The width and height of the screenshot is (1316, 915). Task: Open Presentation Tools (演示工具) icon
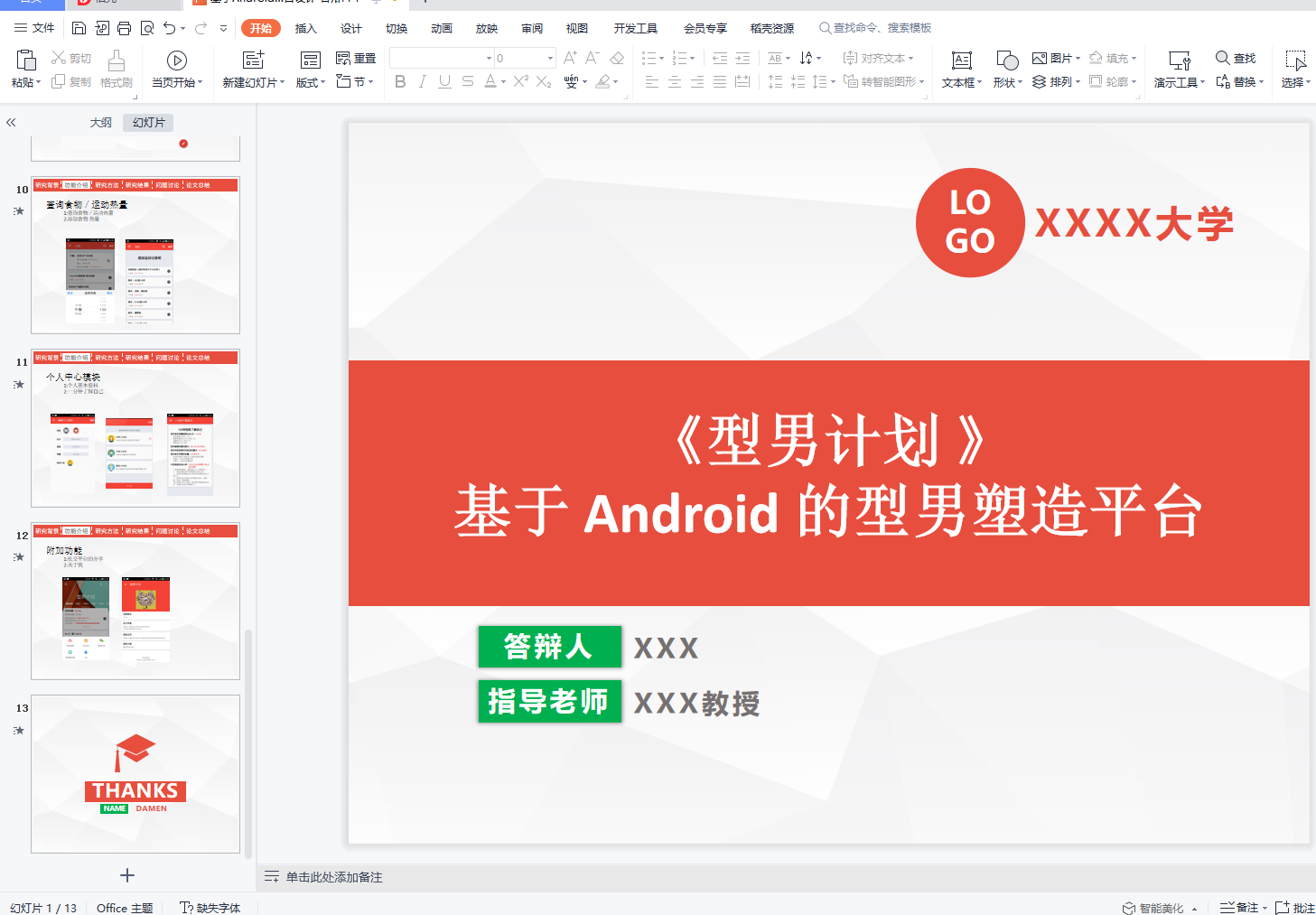pos(1180,61)
